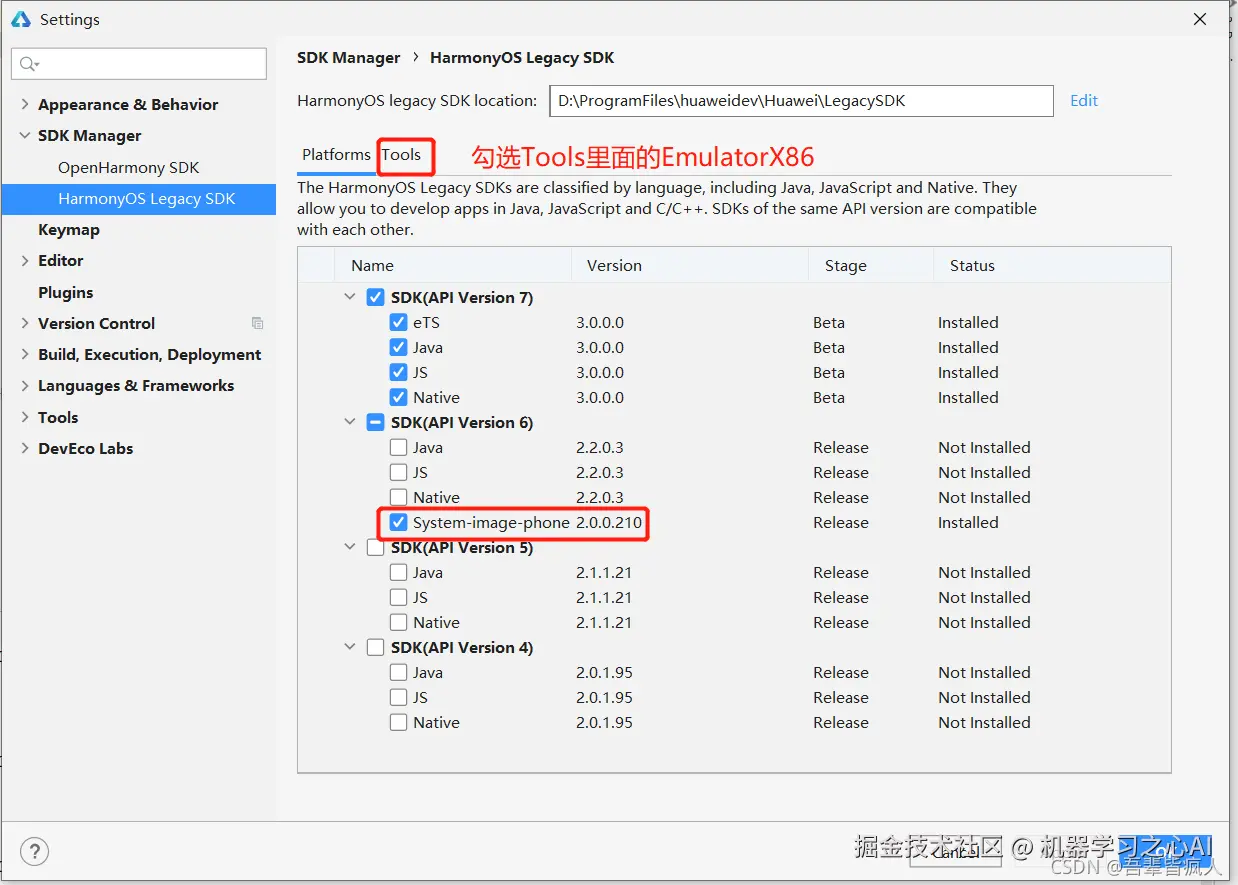Image resolution: width=1238 pixels, height=885 pixels.
Task: Click the DevEco app icon in title bar
Action: 20,19
